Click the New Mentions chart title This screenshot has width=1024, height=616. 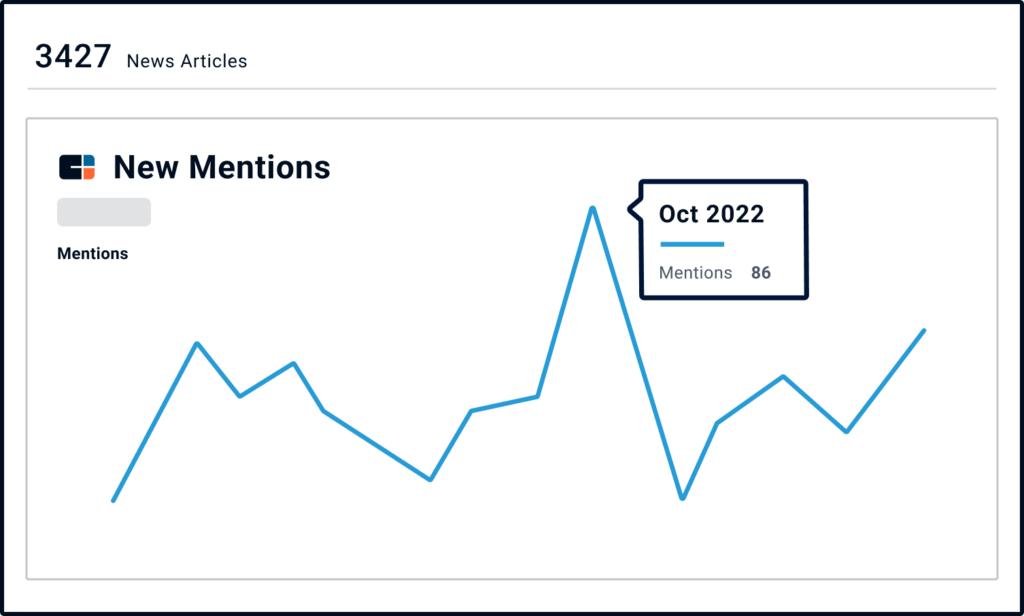(221, 167)
